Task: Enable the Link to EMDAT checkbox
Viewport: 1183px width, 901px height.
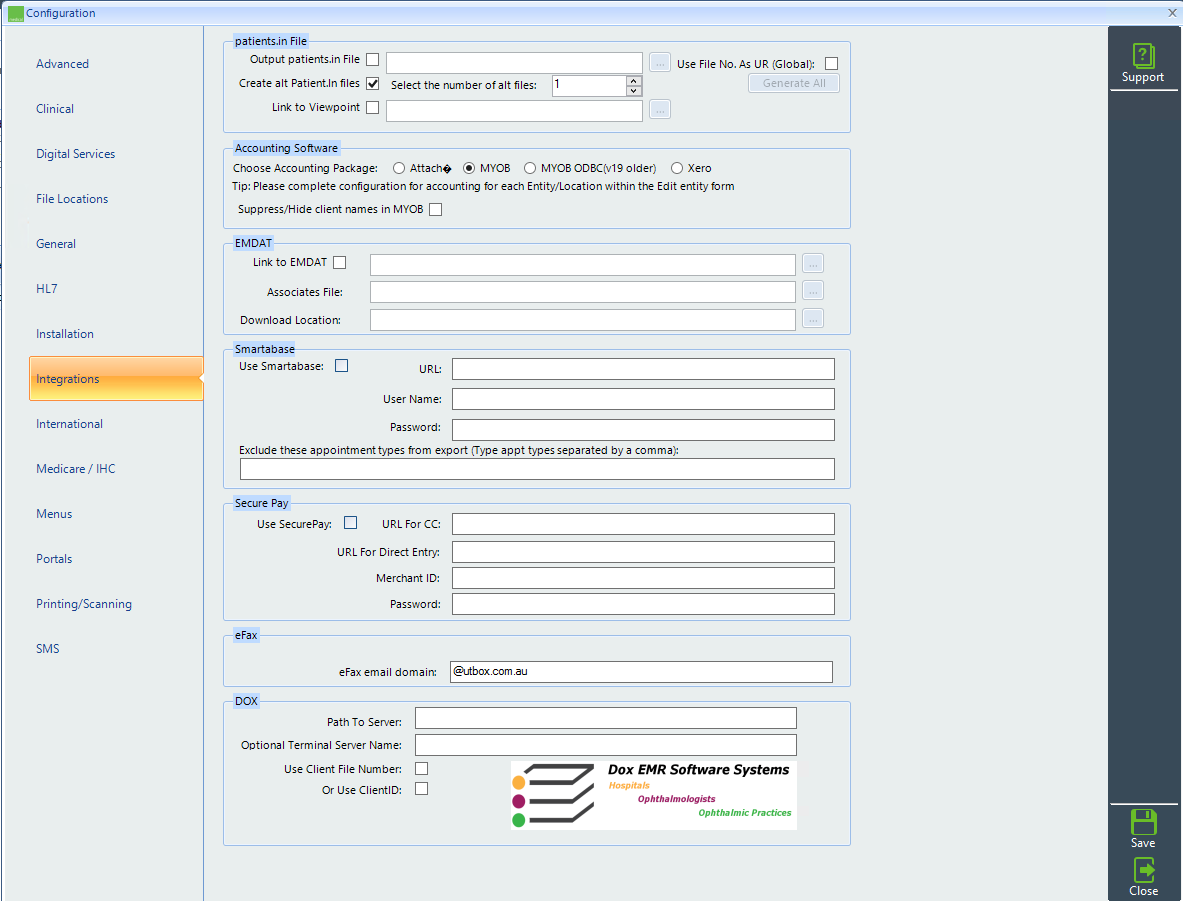Action: 340,263
